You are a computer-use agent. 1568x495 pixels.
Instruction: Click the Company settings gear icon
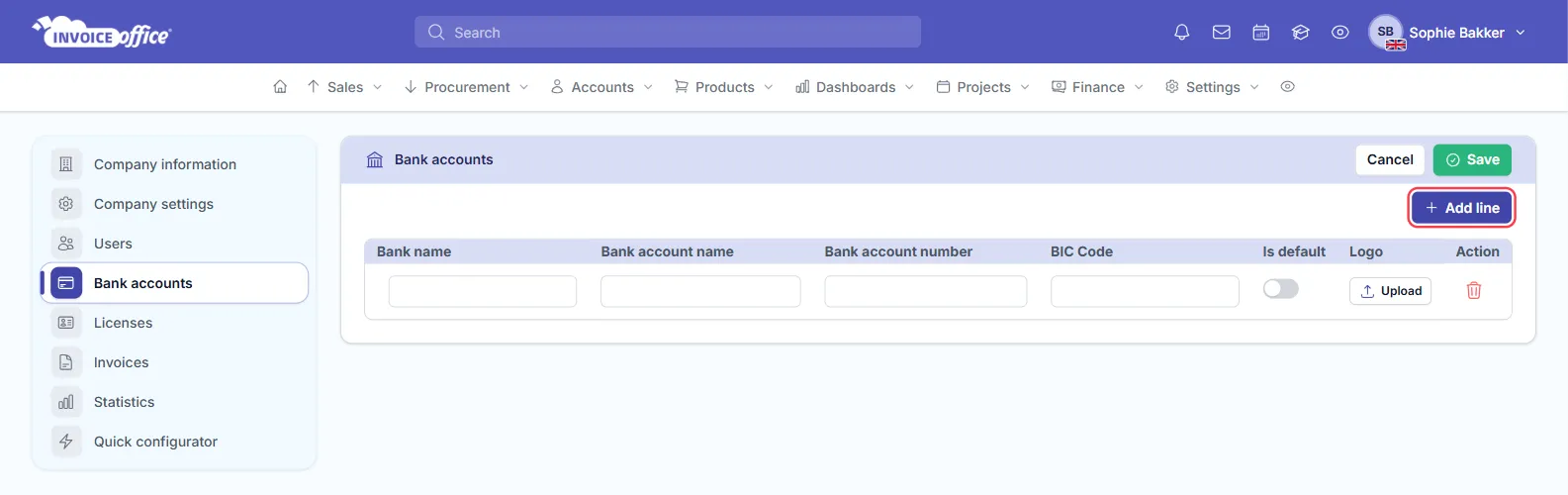pos(66,204)
